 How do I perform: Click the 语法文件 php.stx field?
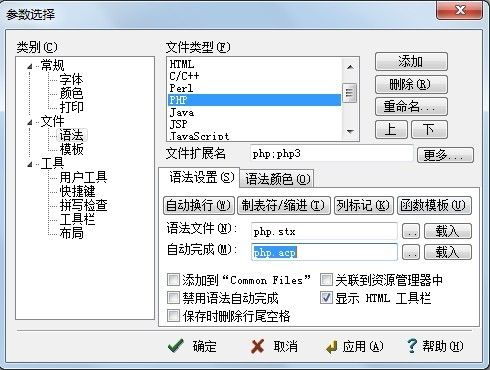coord(324,231)
